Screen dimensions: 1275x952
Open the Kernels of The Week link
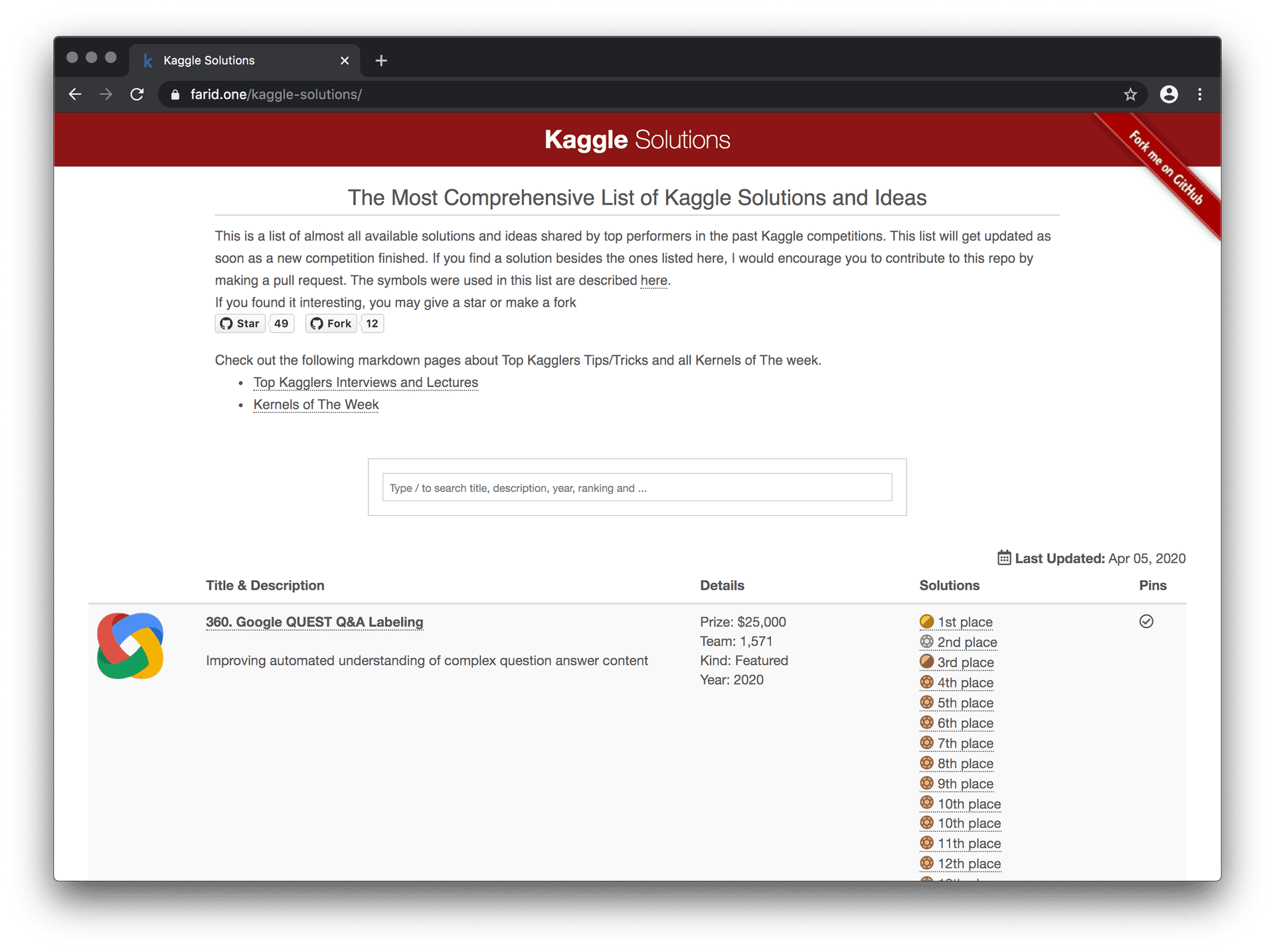click(316, 404)
